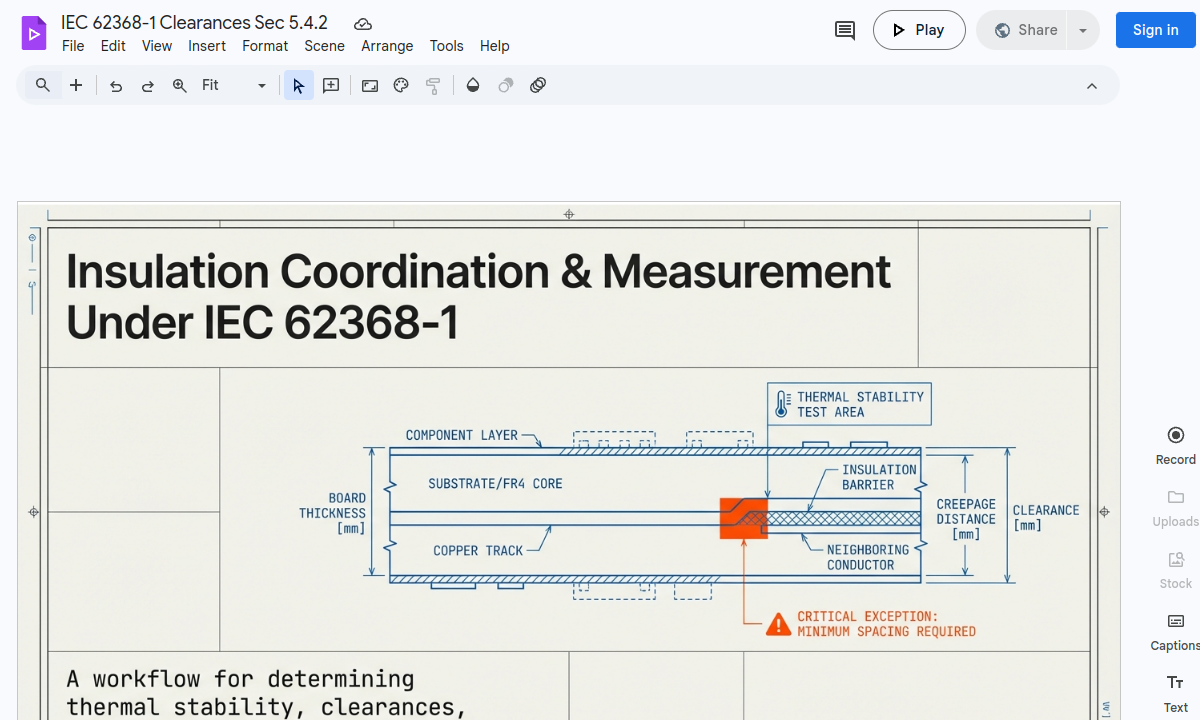
Task: Collapse the toolbar with the chevron
Action: tap(1092, 85)
